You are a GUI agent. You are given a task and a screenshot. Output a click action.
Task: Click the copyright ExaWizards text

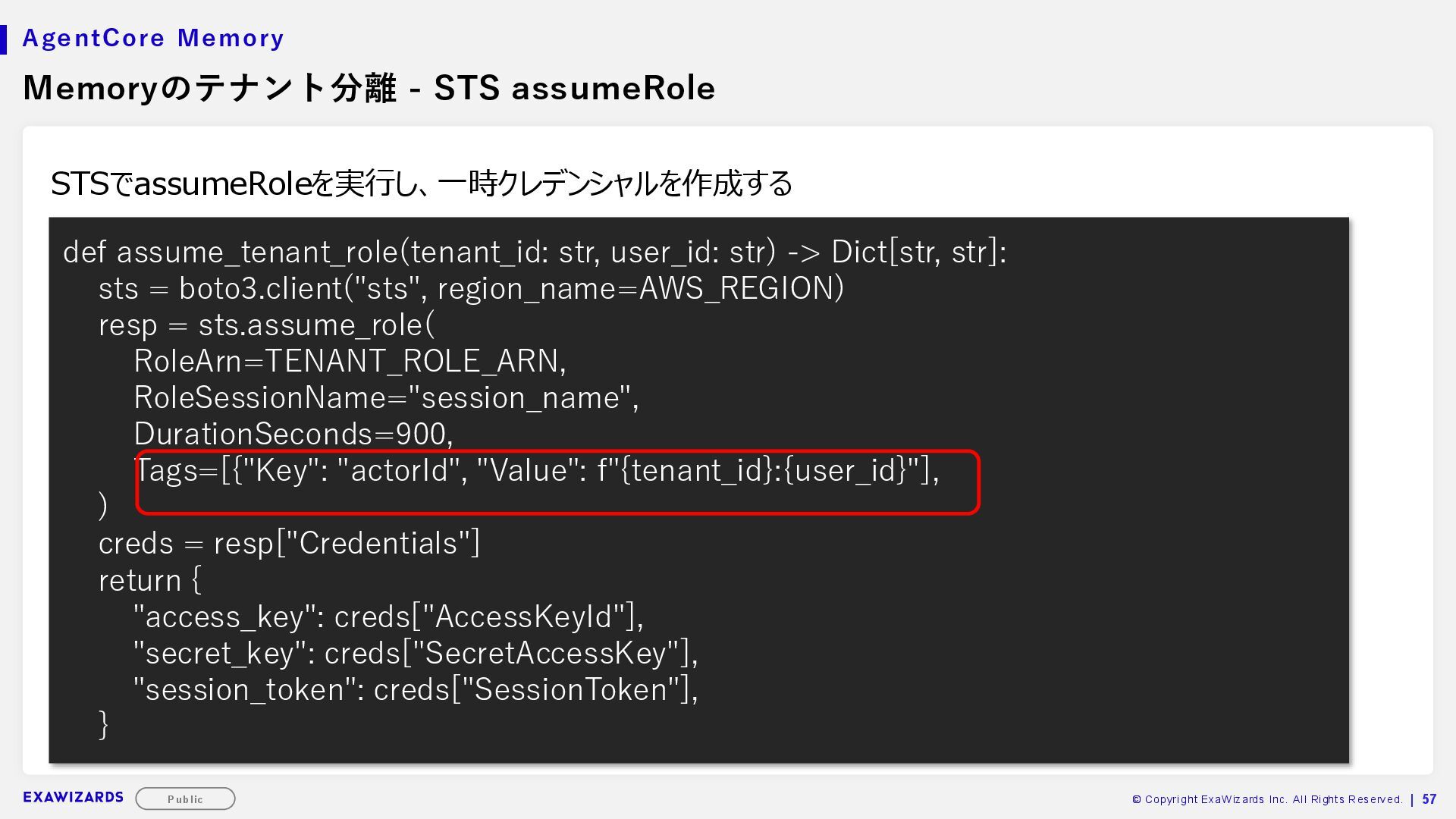point(1266,799)
